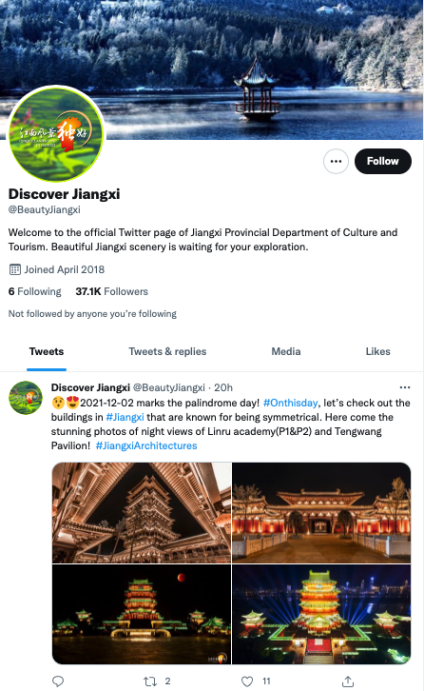Open the #JiangxiArchitectures hashtag link
The height and width of the screenshot is (691, 424).
146,446
